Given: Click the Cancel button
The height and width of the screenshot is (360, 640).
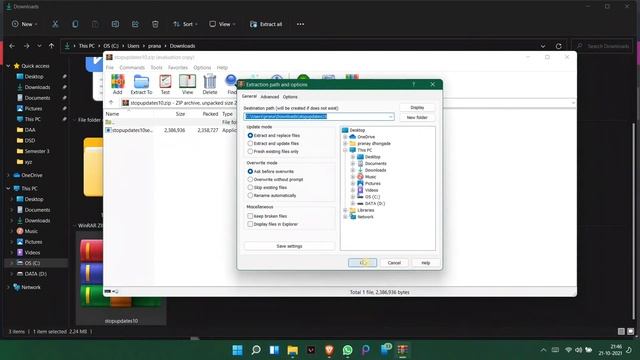Looking at the screenshot, I should pos(394,263).
